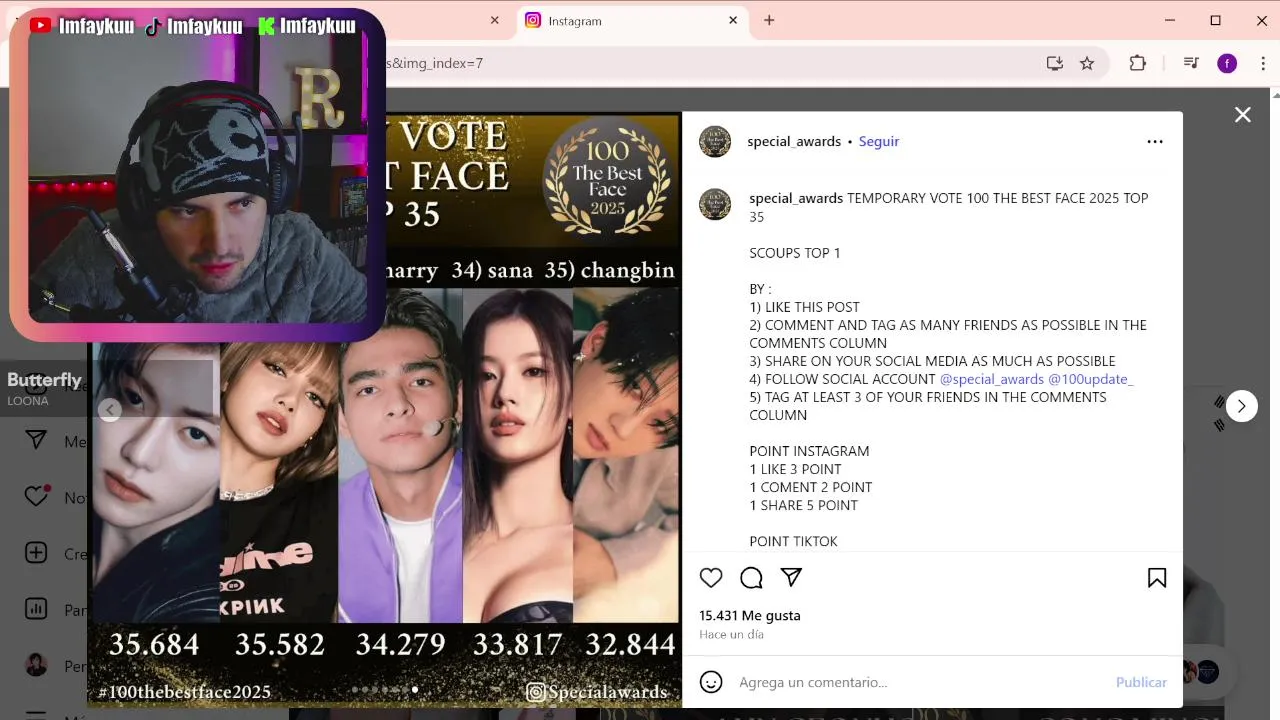Click the text 1 SHARE 5 POINT
This screenshot has width=1280, height=720.
tap(804, 505)
